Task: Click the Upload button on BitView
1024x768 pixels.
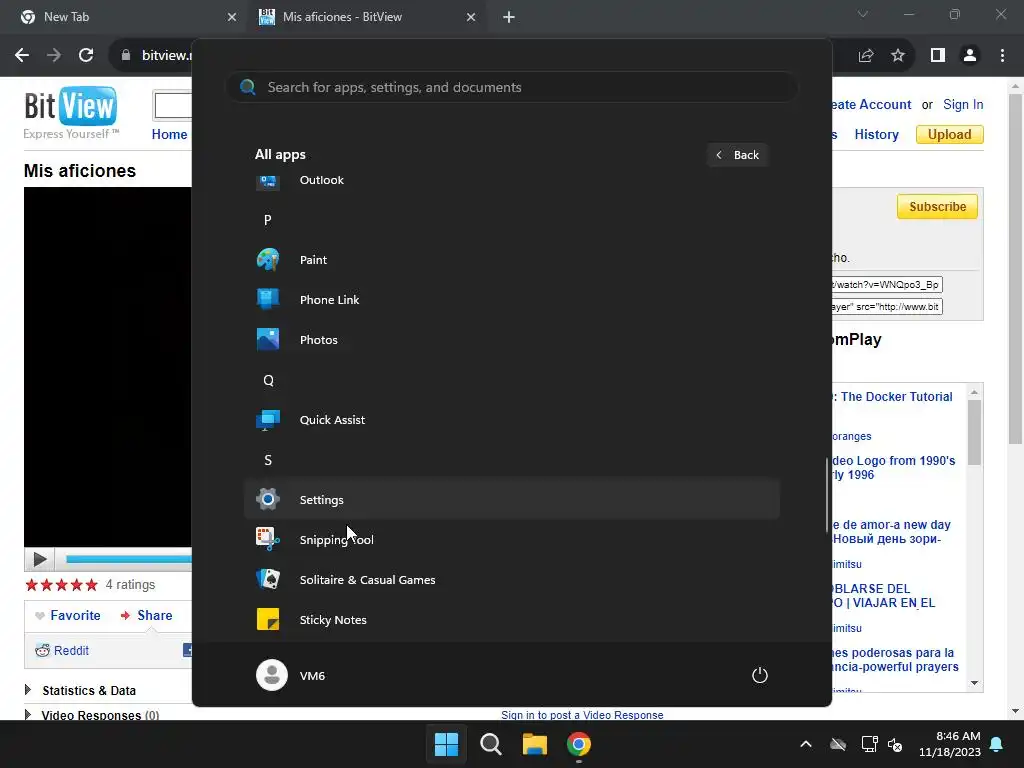Action: click(950, 134)
